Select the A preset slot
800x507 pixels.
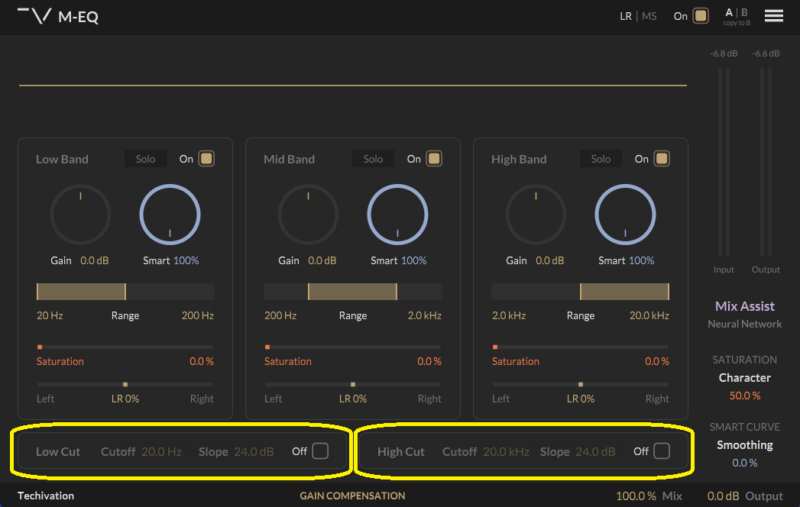[x=729, y=12]
